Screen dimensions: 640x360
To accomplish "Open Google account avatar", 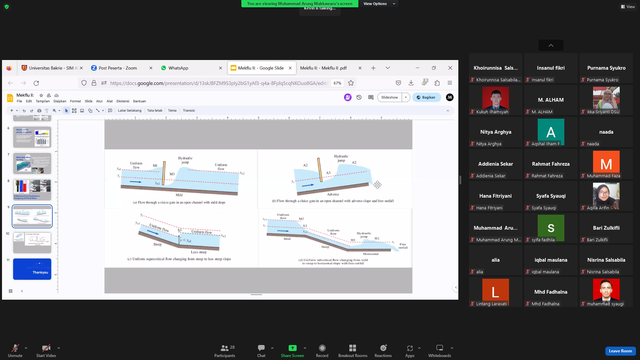I will click(449, 98).
